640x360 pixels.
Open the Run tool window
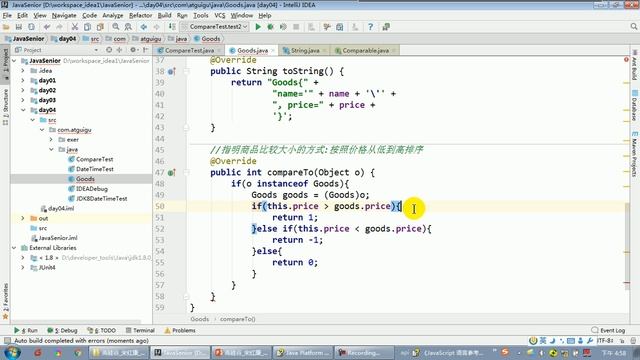click(x=26, y=330)
